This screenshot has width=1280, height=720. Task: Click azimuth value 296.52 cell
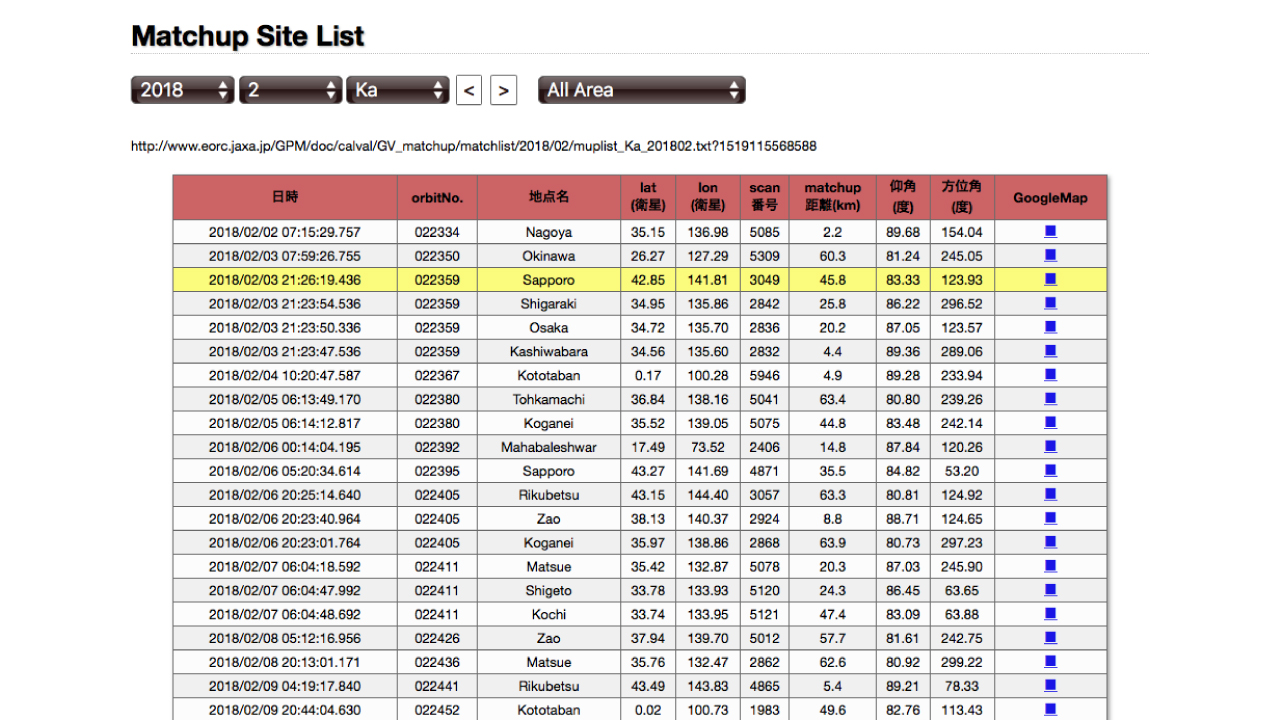[x=962, y=304]
